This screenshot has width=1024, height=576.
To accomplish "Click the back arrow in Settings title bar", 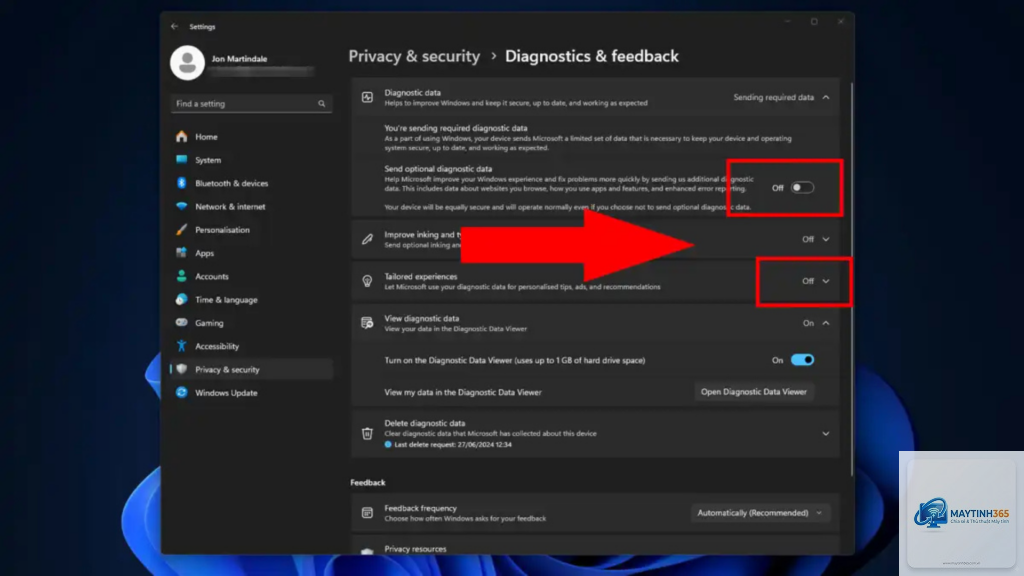I will (174, 27).
